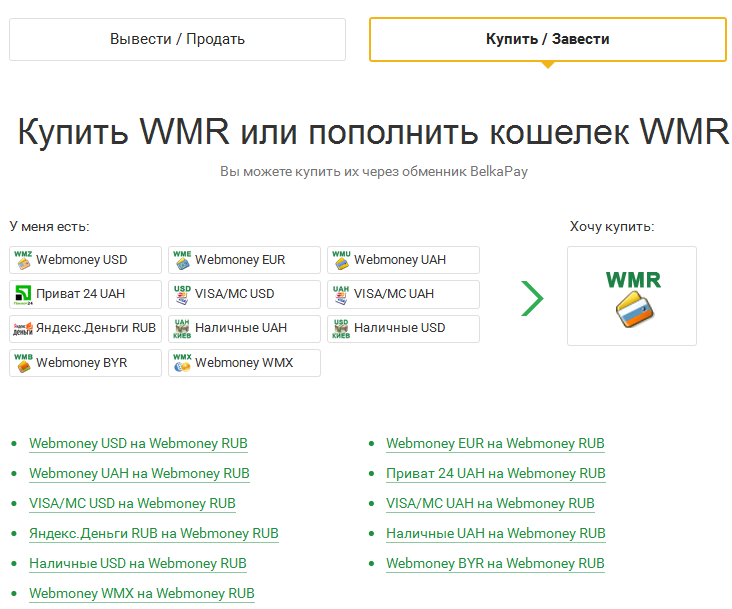Screen dimensions: 732x609
Task: Select the Приват 24 UAH label
Action: point(81,294)
